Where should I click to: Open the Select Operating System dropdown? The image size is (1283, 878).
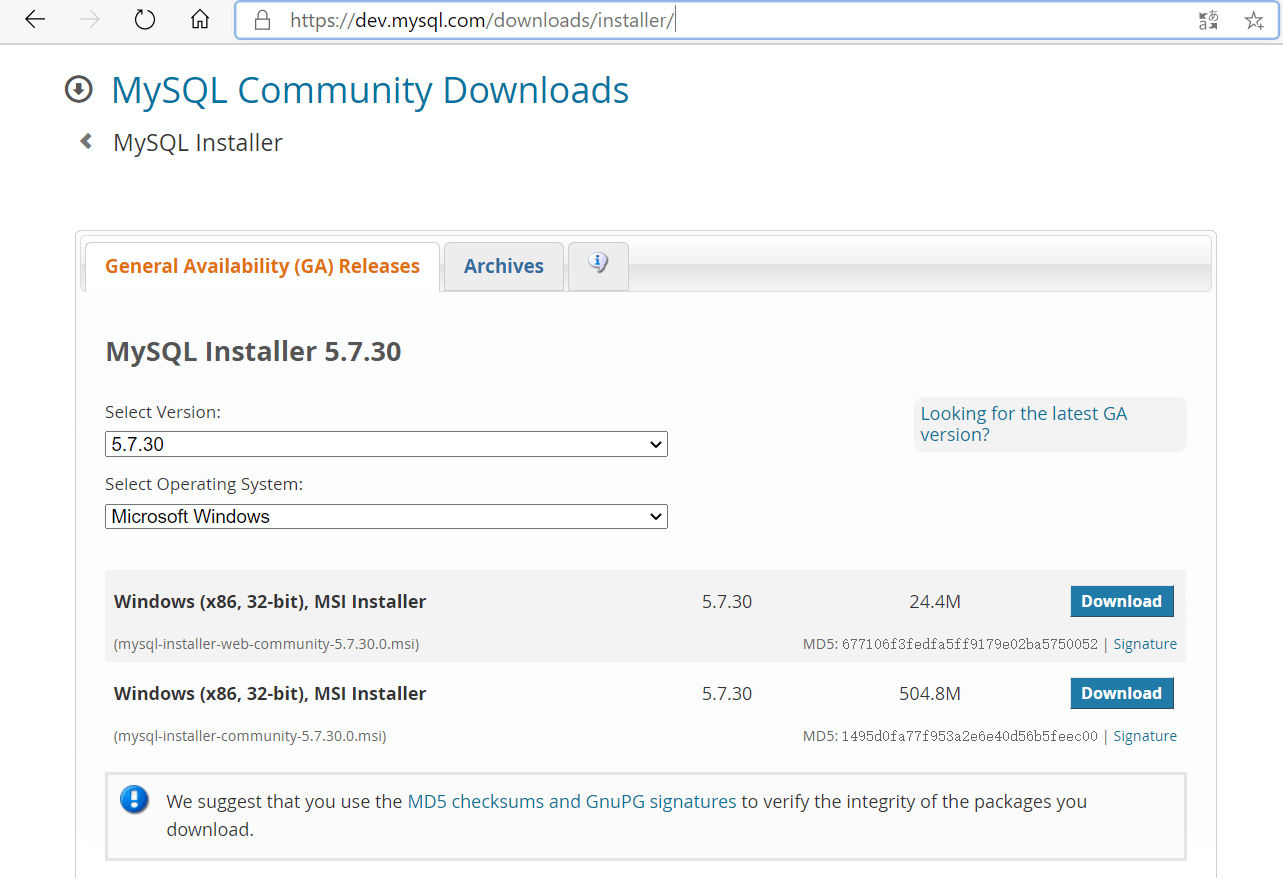click(386, 517)
